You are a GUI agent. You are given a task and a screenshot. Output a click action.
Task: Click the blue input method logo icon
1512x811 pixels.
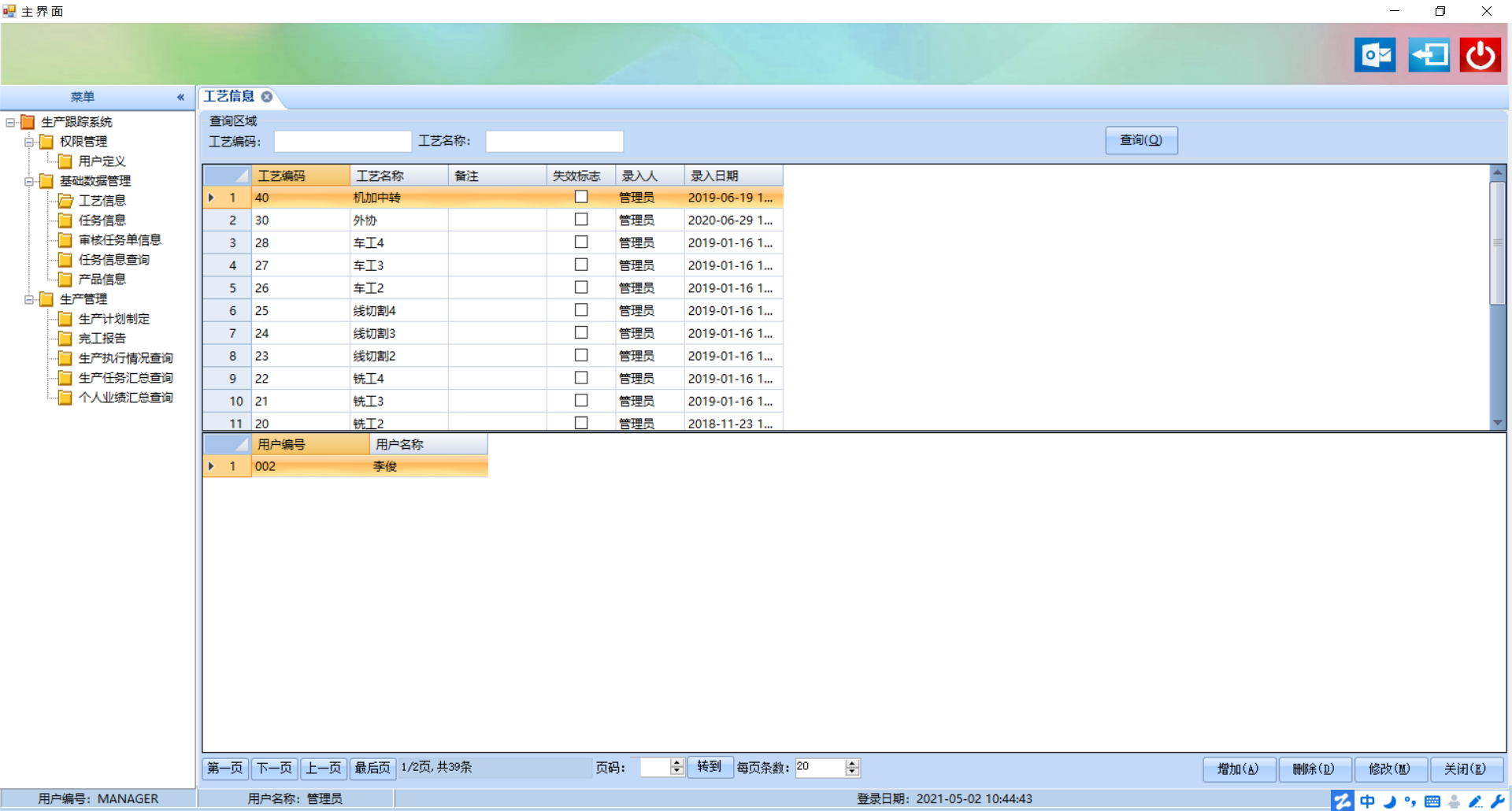pos(1343,801)
